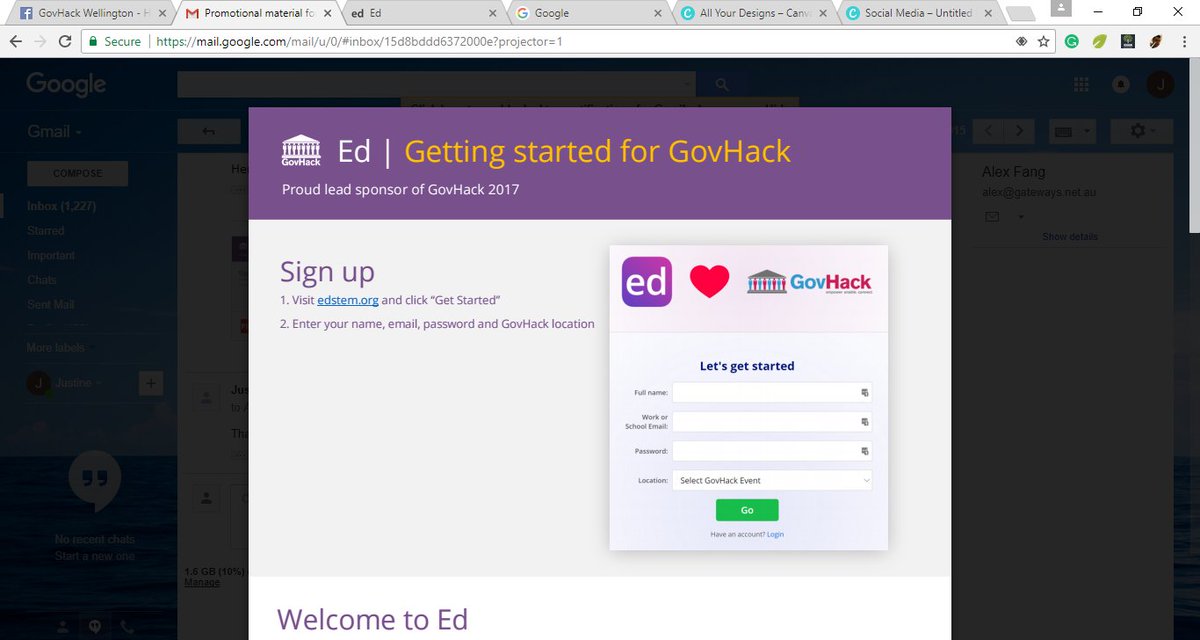Open the Gmail settings gear

pyautogui.click(x=1142, y=131)
